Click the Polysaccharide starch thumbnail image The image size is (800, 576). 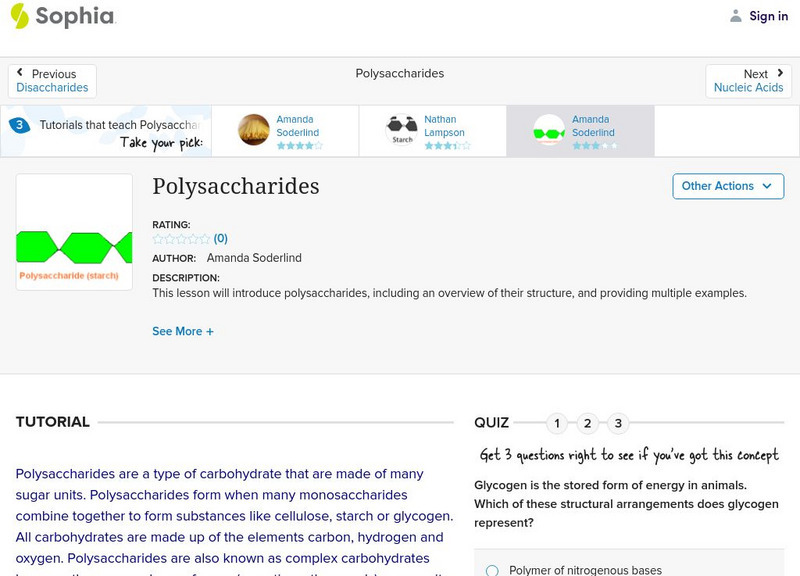74,232
